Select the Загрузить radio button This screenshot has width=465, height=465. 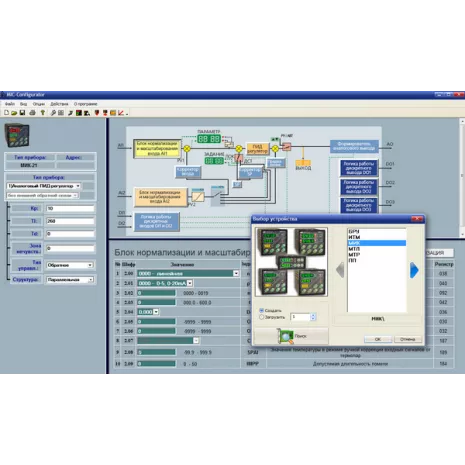coord(261,317)
